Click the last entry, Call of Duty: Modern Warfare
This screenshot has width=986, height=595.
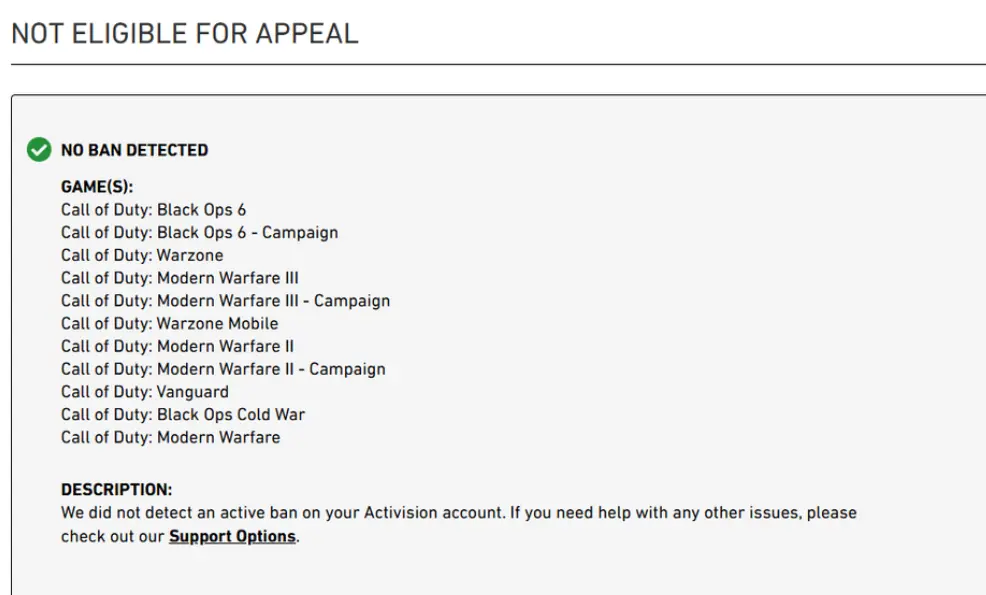pos(170,437)
